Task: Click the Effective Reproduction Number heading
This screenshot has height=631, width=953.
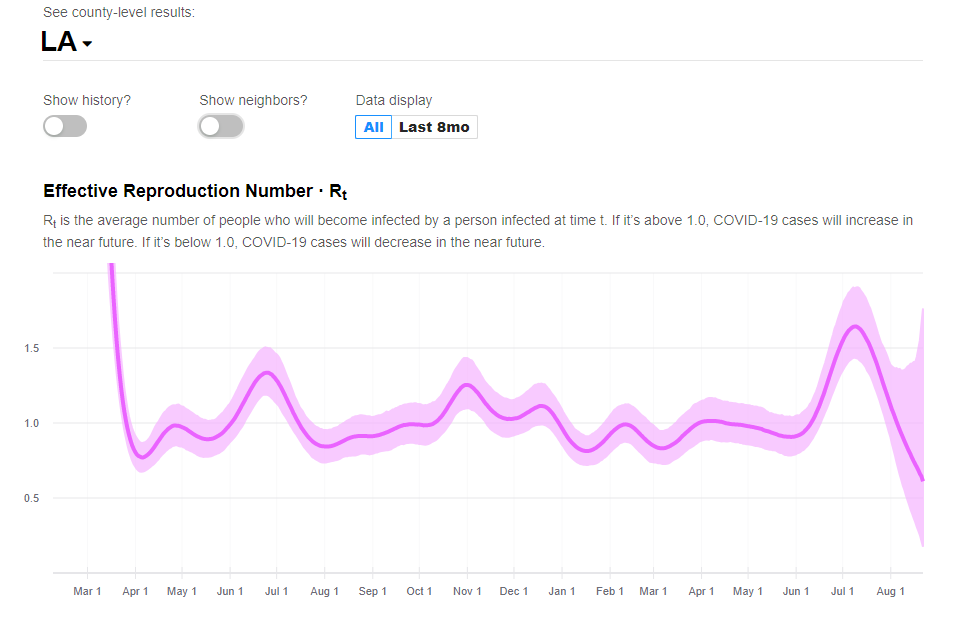Action: [x=195, y=191]
